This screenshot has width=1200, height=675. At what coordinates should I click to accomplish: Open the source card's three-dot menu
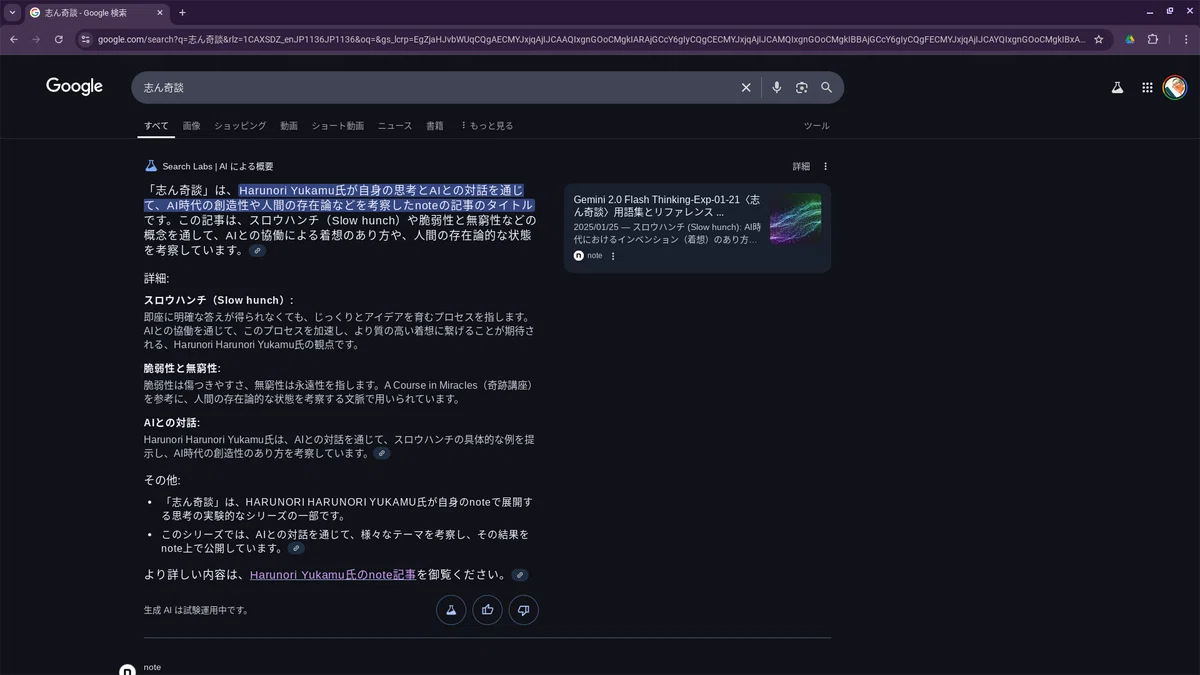coord(613,256)
